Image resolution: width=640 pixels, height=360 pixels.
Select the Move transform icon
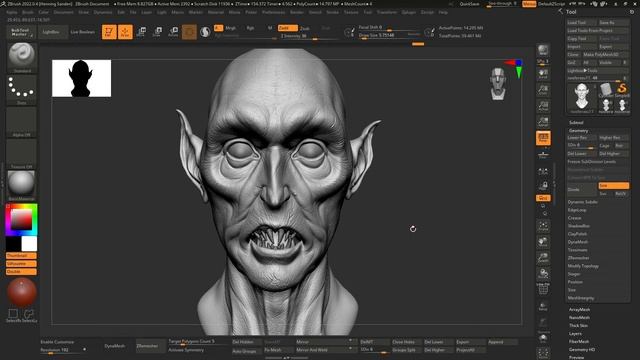(x=141, y=32)
